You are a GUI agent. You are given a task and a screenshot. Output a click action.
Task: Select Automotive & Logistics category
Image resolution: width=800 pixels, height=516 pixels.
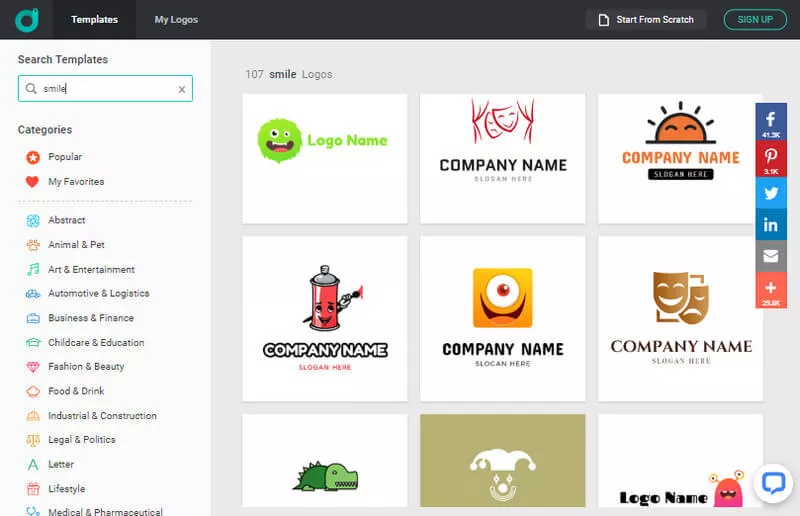[98, 293]
